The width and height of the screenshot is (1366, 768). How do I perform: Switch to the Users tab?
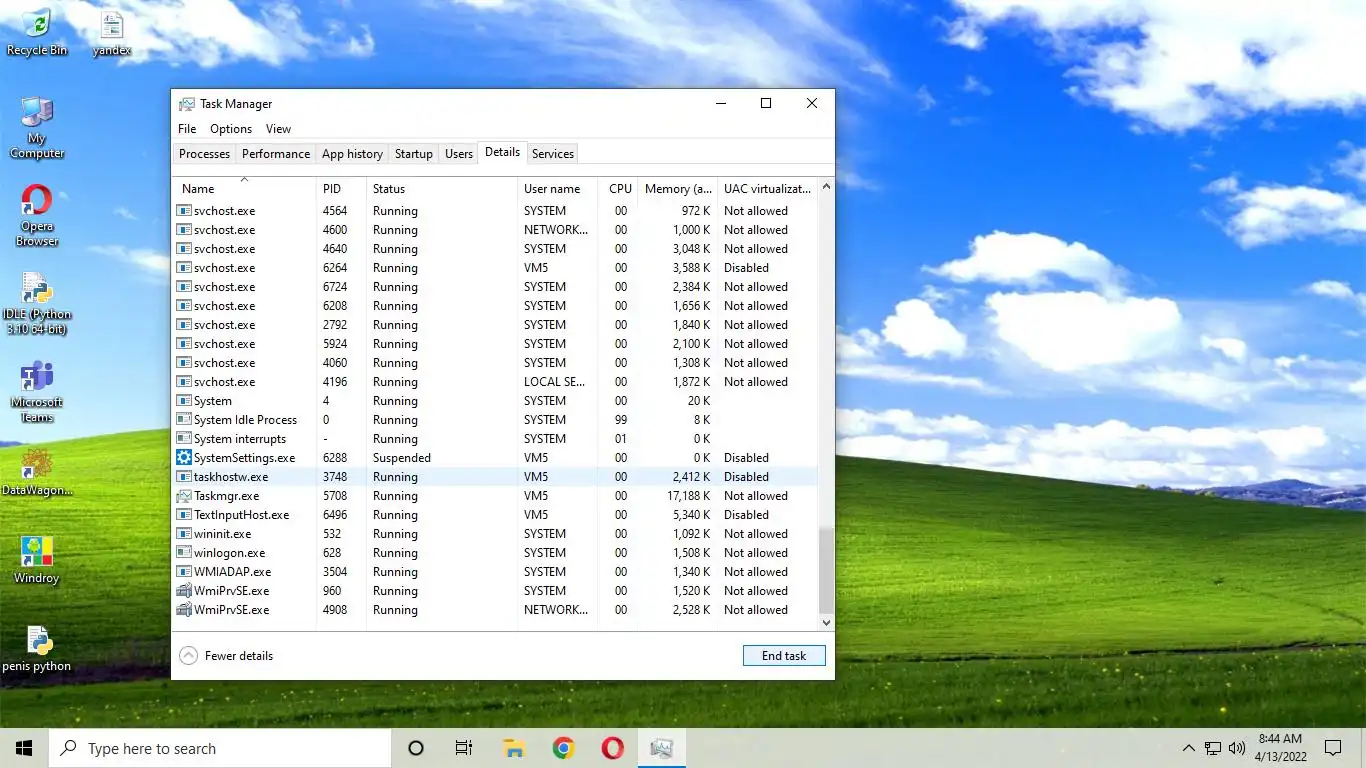[x=459, y=154]
